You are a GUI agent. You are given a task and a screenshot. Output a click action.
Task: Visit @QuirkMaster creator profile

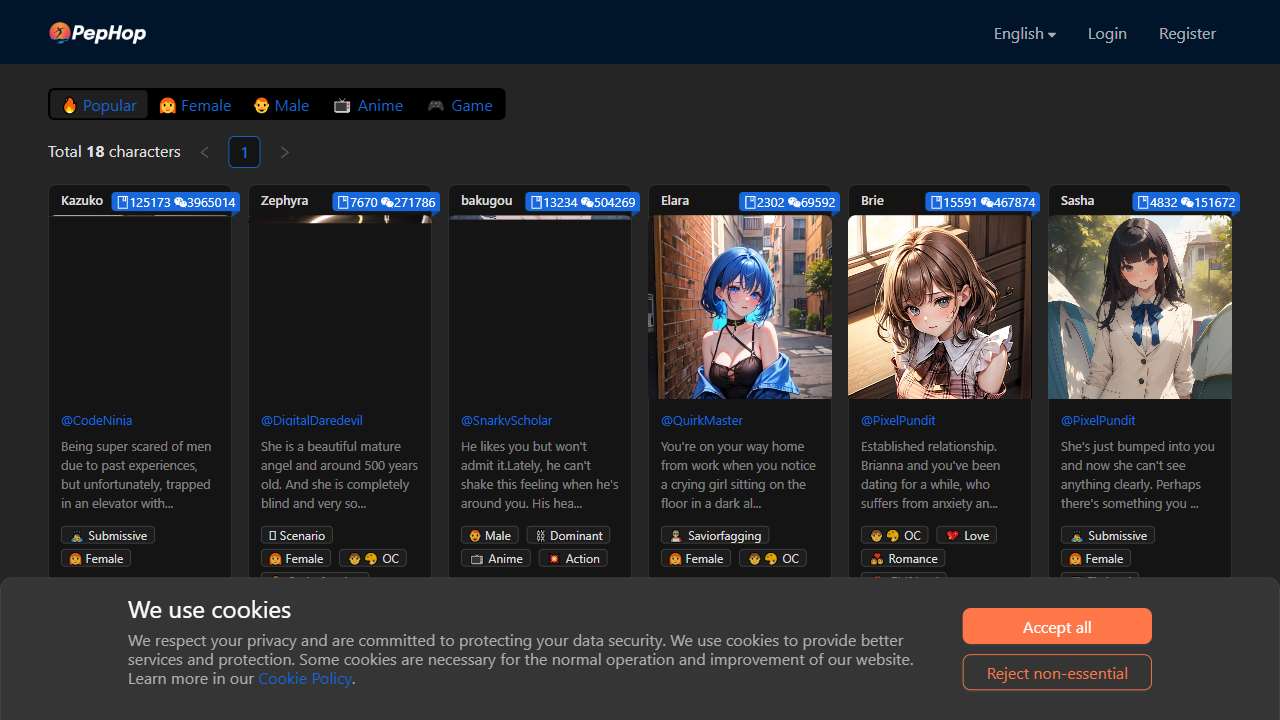[x=701, y=420]
